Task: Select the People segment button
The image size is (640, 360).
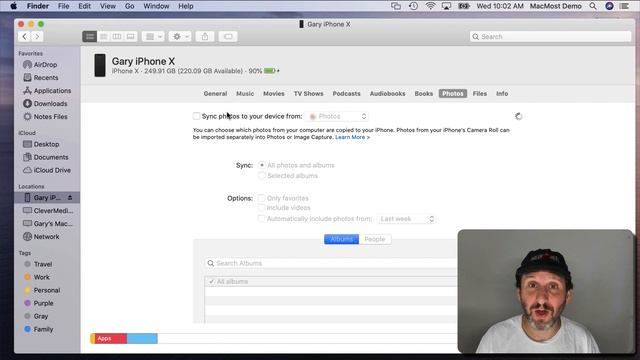Action: [x=375, y=239]
